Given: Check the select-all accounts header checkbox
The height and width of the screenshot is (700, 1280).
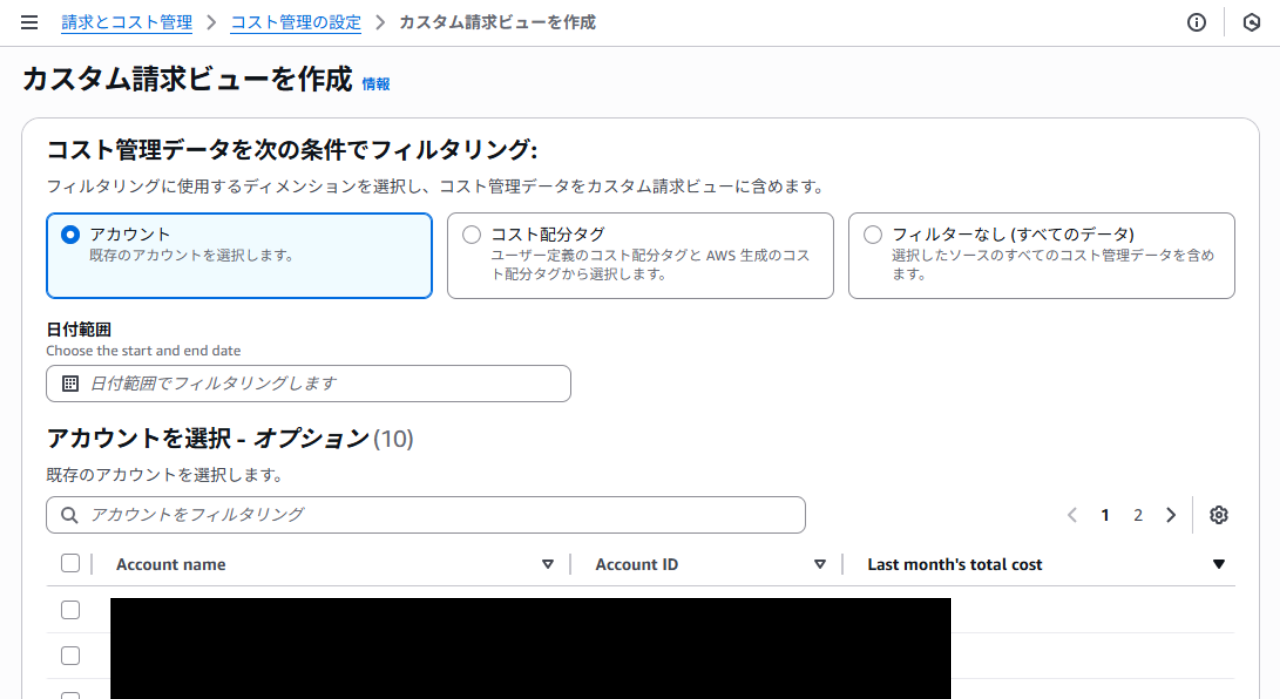Looking at the screenshot, I should point(70,564).
